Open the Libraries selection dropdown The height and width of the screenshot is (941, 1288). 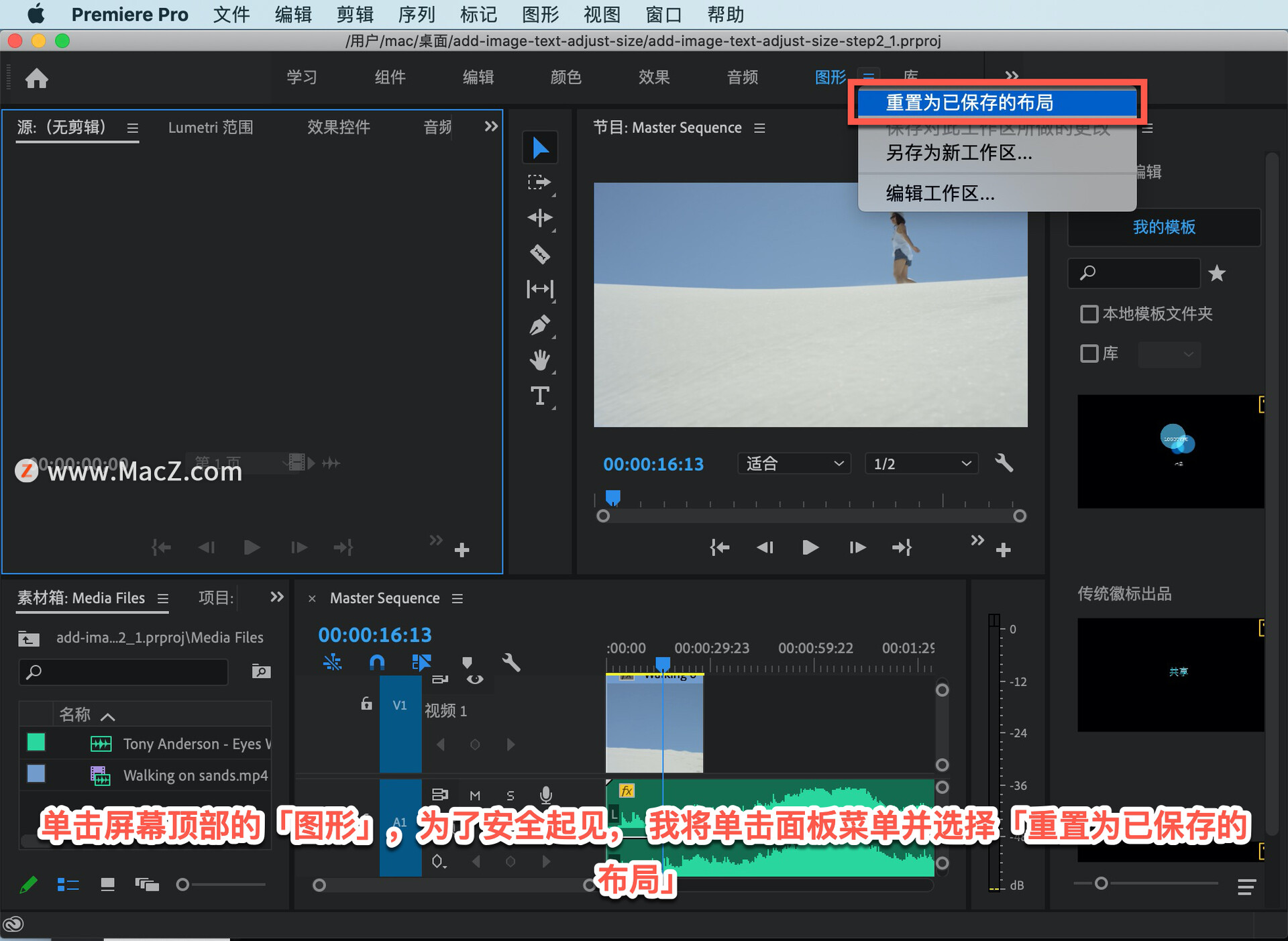pyautogui.click(x=1169, y=353)
